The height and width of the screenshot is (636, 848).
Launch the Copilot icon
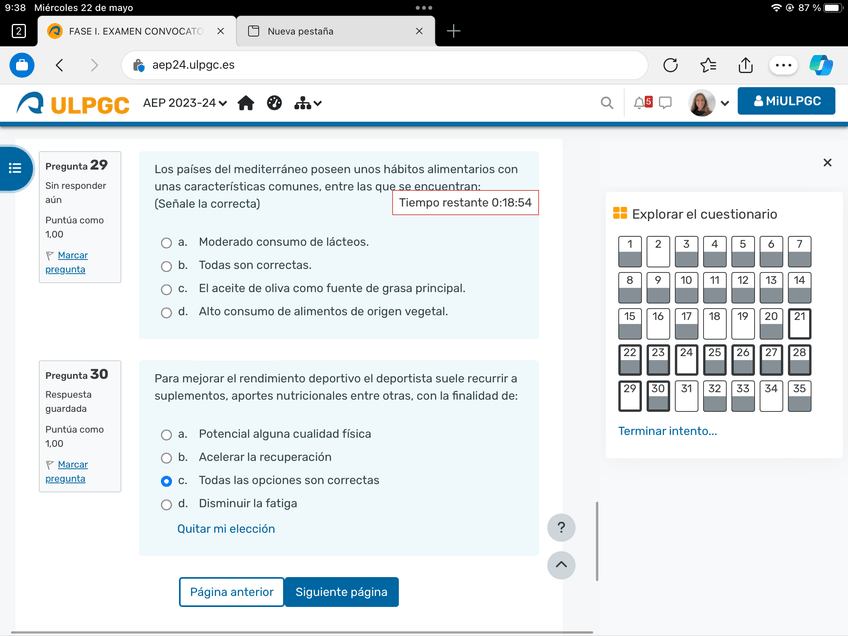(x=821, y=65)
